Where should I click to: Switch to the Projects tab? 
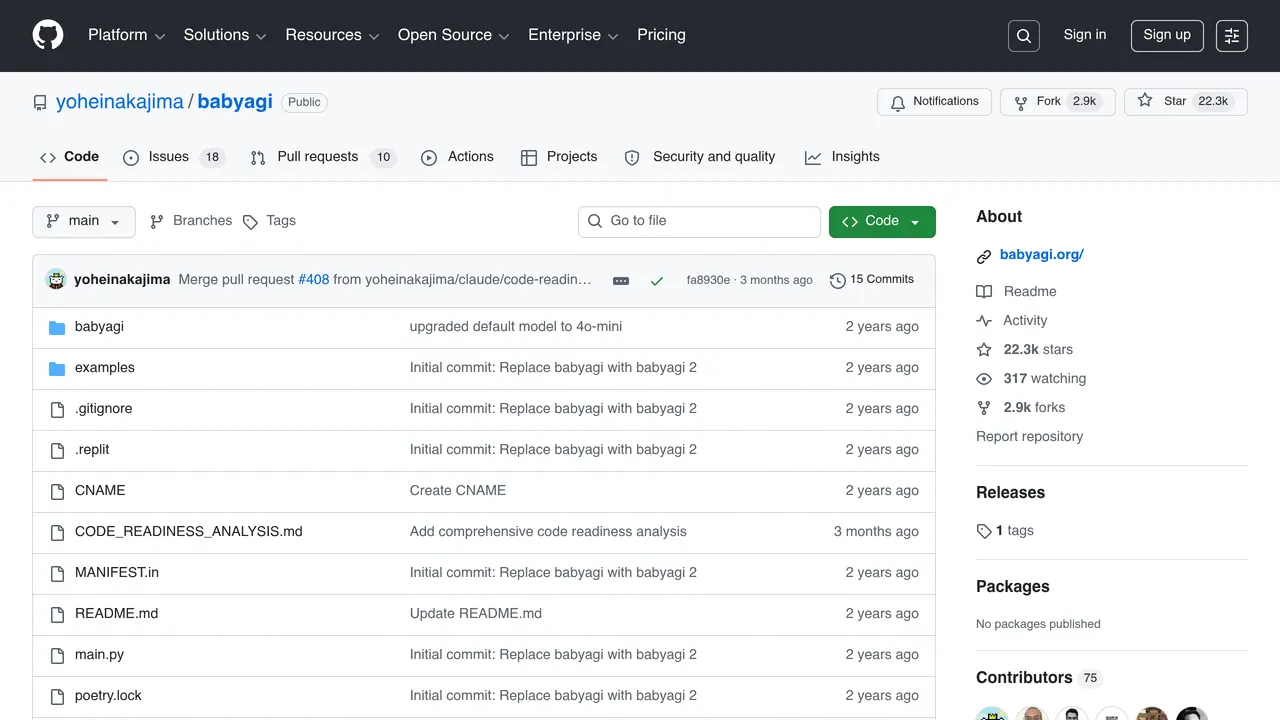pyautogui.click(x=559, y=157)
